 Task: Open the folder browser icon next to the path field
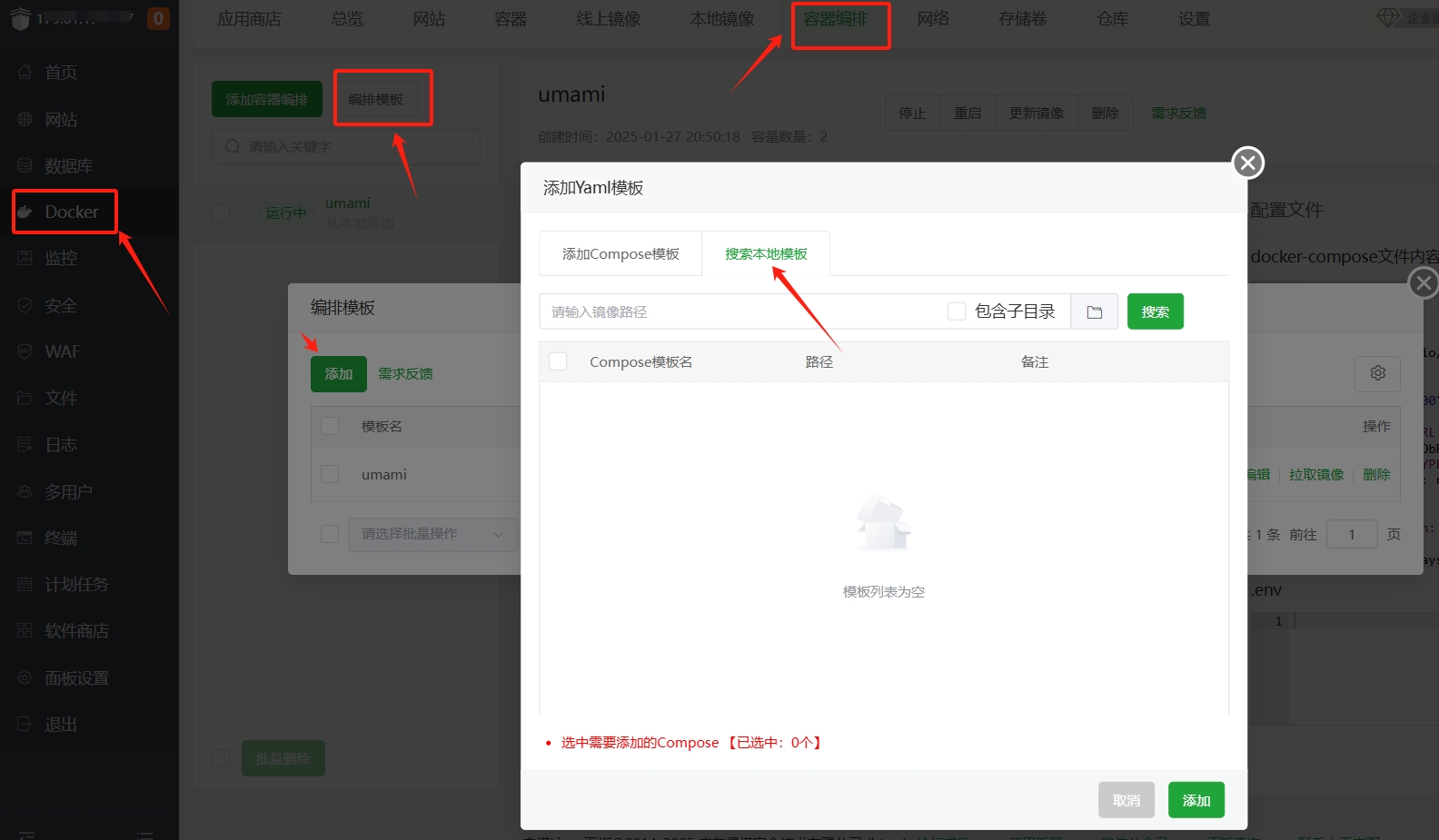pyautogui.click(x=1095, y=311)
